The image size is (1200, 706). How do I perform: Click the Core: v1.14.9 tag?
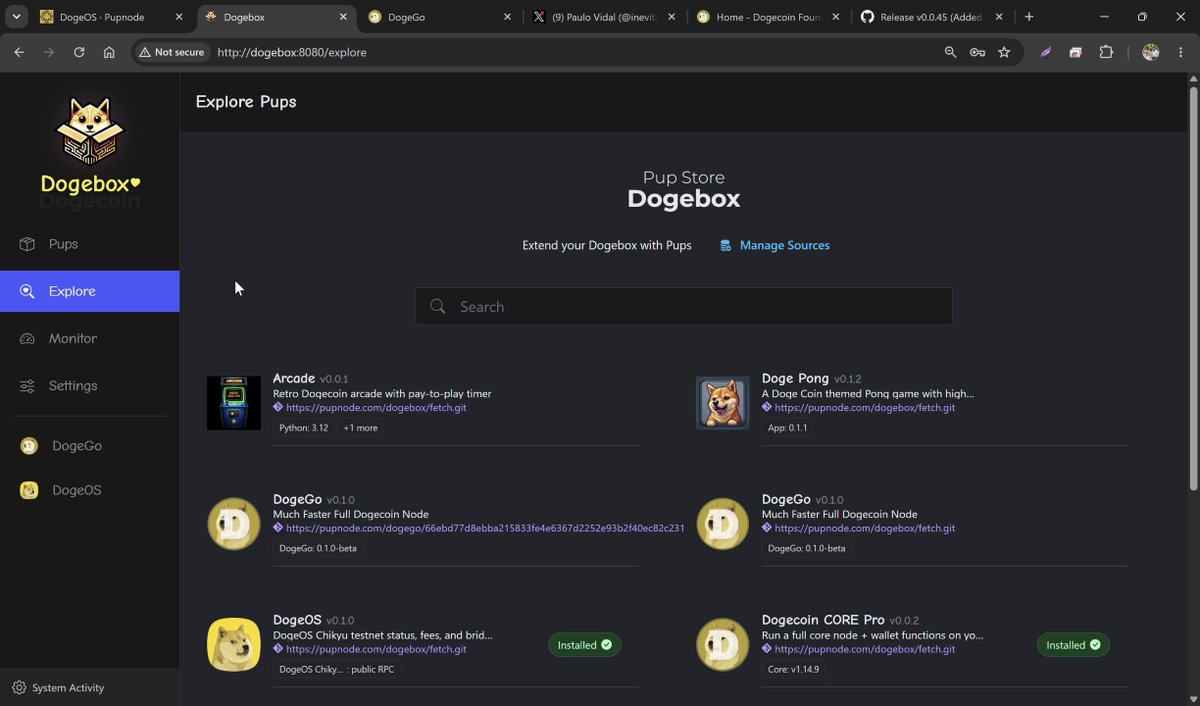[x=793, y=669]
